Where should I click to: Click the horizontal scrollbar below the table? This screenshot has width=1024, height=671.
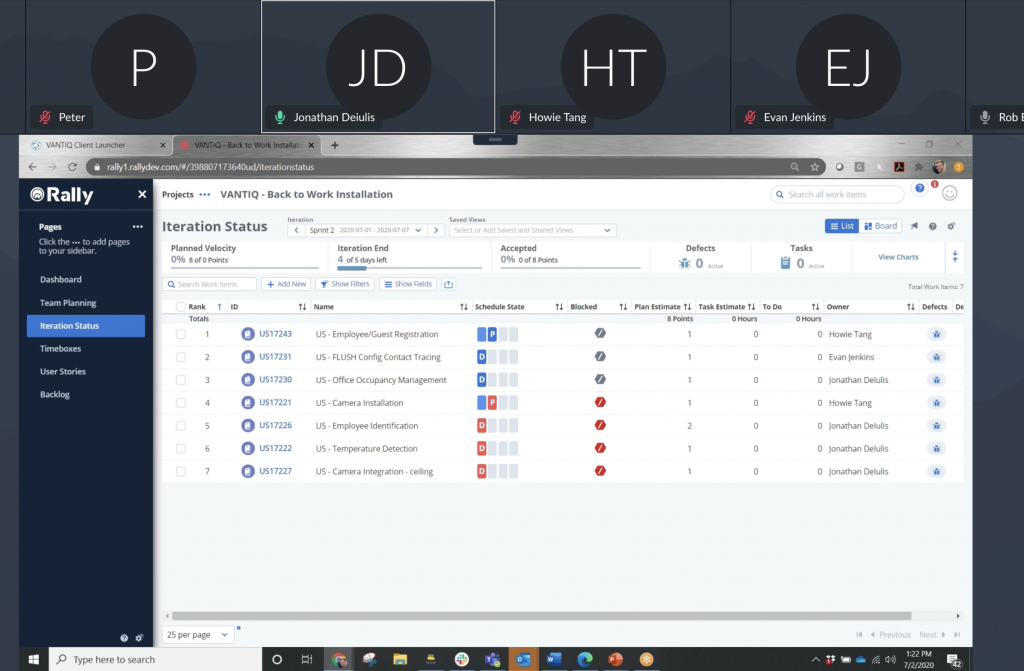541,616
